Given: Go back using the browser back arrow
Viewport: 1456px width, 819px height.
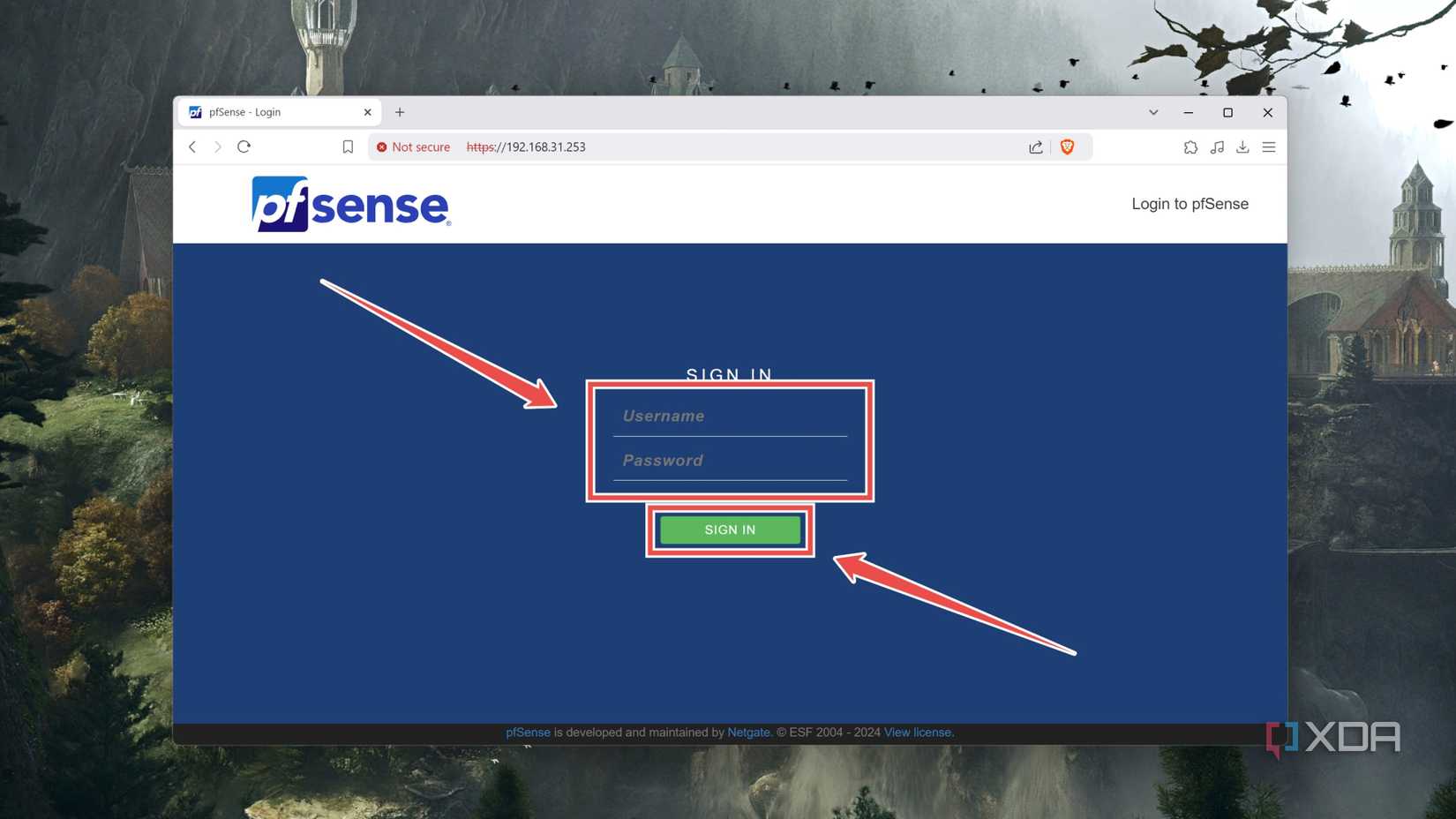Looking at the screenshot, I should [x=192, y=147].
